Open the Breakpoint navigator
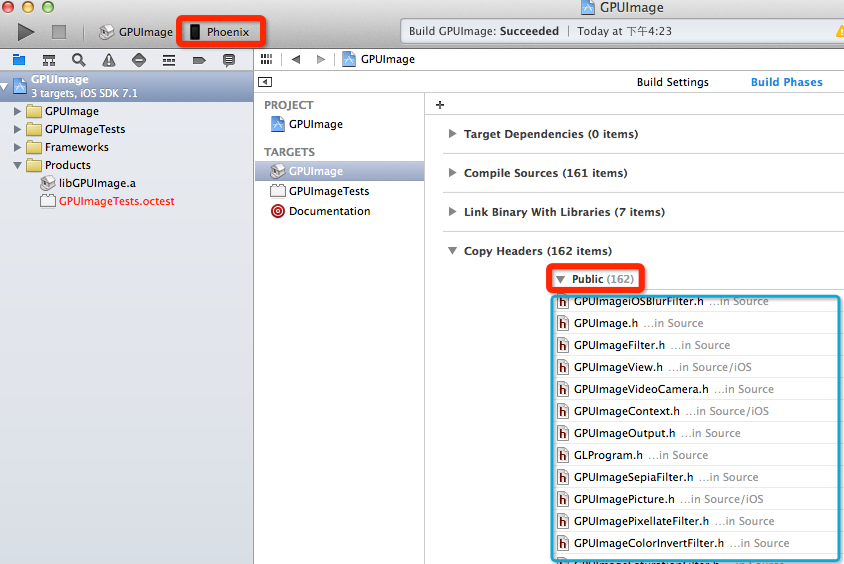Screen dimensions: 844x564 (x=198, y=60)
